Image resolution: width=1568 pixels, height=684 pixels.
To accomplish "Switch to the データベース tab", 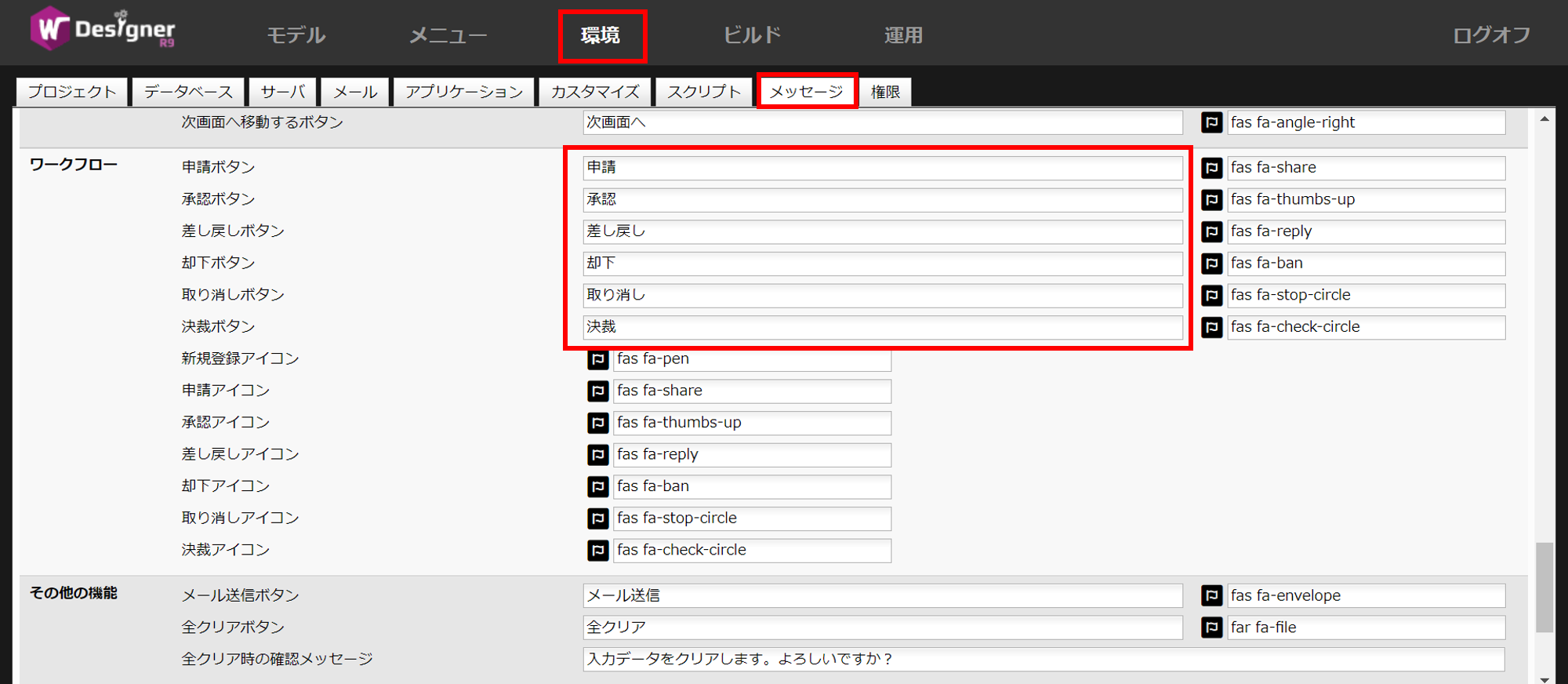I will pyautogui.click(x=188, y=92).
